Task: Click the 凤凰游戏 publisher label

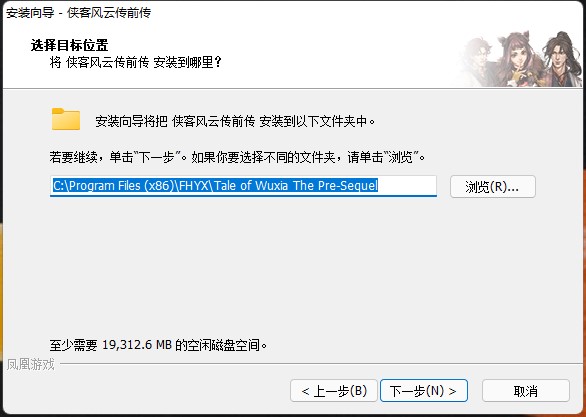Action: (31, 364)
